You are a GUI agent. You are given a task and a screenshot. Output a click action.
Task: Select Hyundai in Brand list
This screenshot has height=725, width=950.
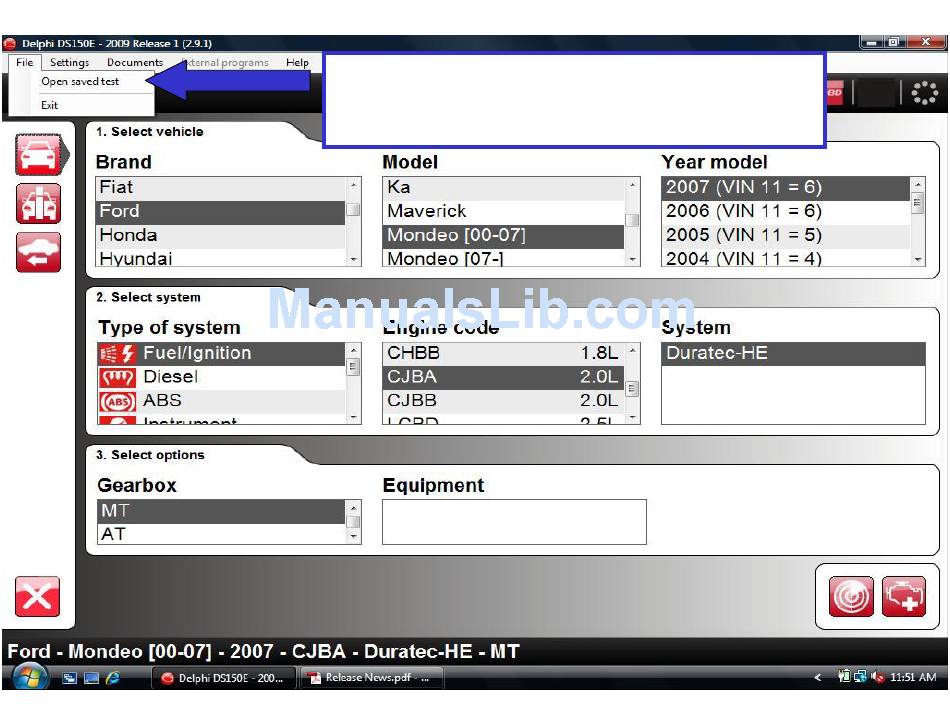tap(221, 258)
